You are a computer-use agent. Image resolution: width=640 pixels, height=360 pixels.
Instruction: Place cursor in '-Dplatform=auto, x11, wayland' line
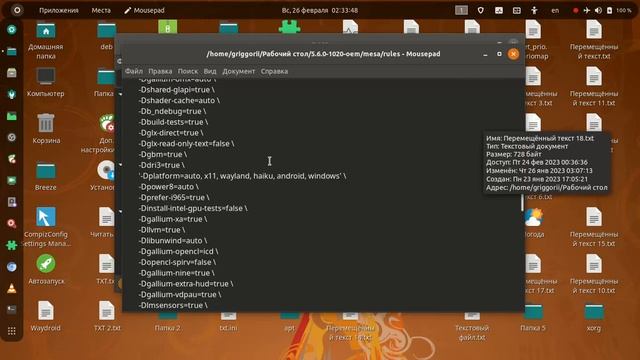coord(242,176)
